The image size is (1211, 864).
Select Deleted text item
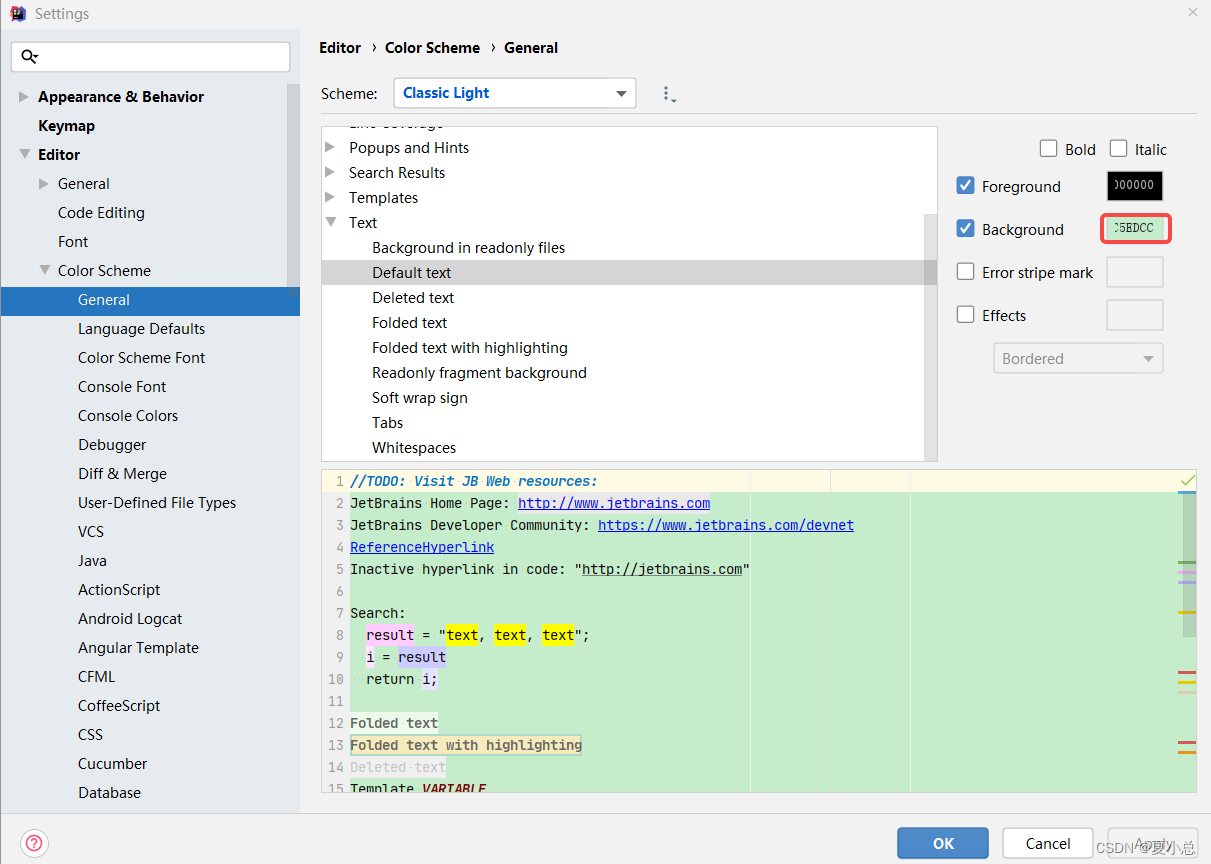[x=413, y=298]
